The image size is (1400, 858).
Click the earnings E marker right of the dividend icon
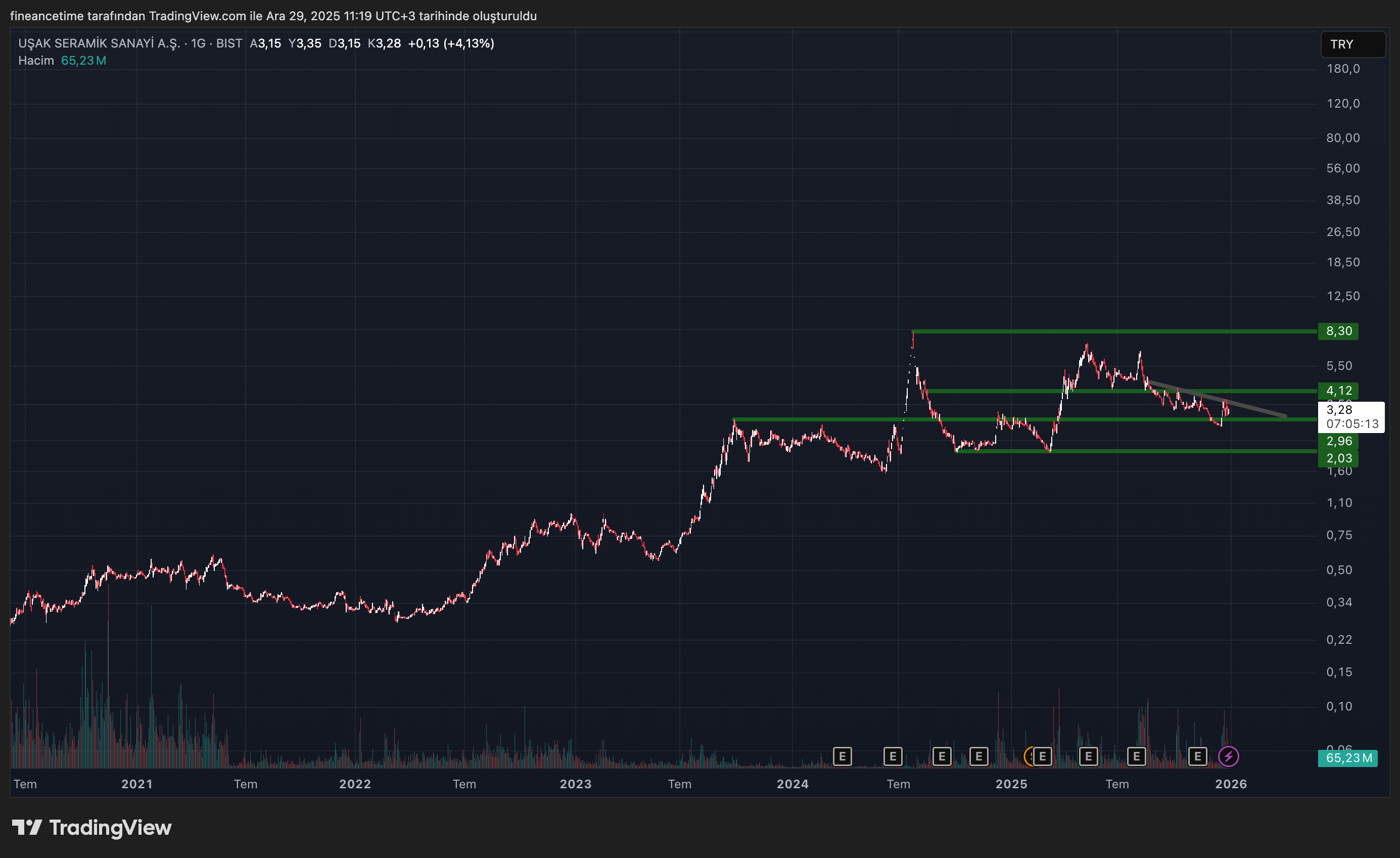[1043, 756]
